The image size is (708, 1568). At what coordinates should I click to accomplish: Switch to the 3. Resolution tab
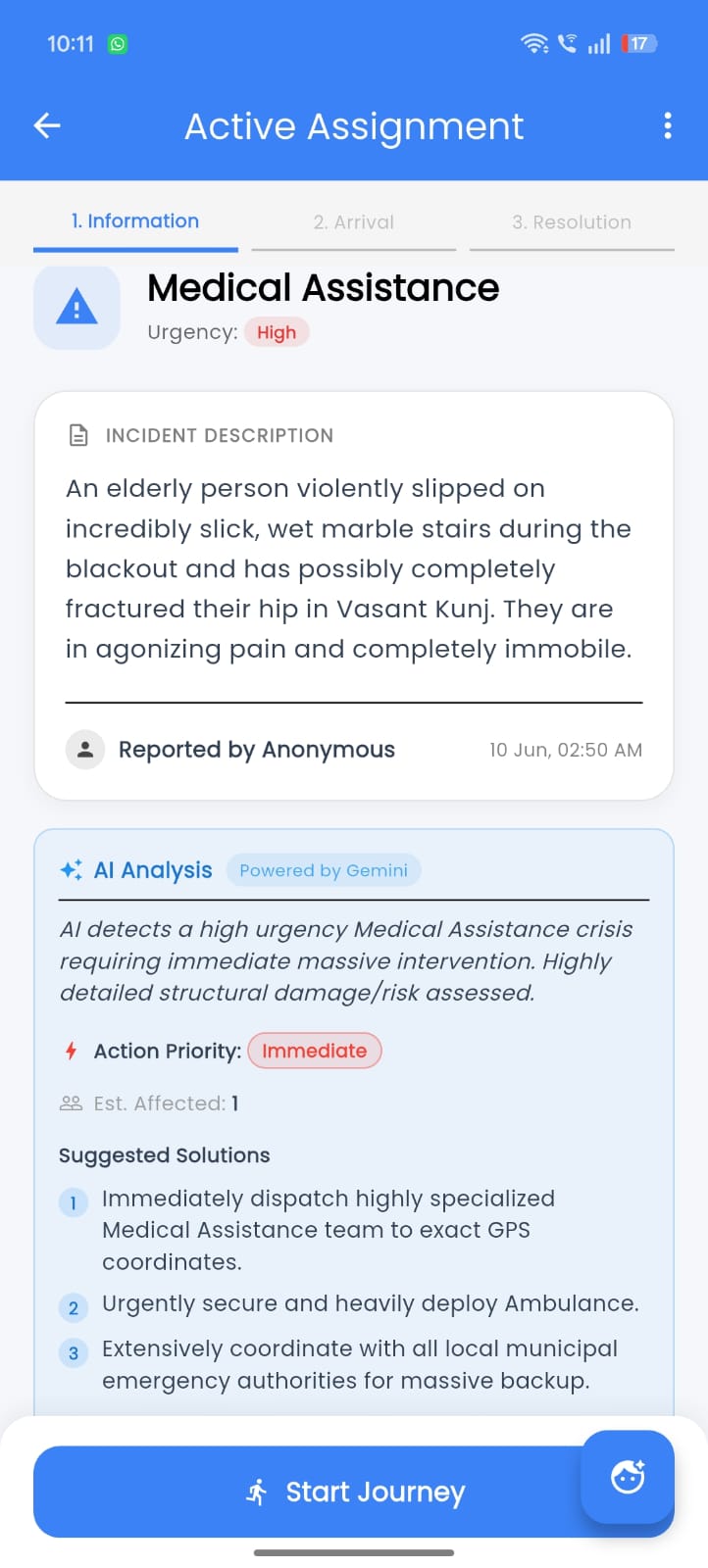pyautogui.click(x=572, y=222)
